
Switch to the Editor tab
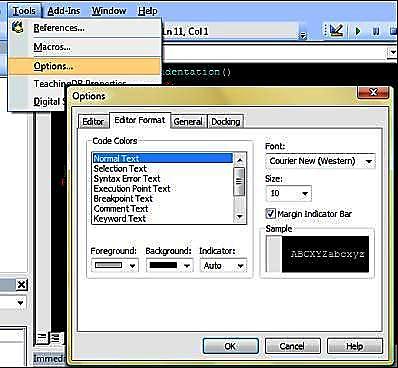tap(93, 122)
